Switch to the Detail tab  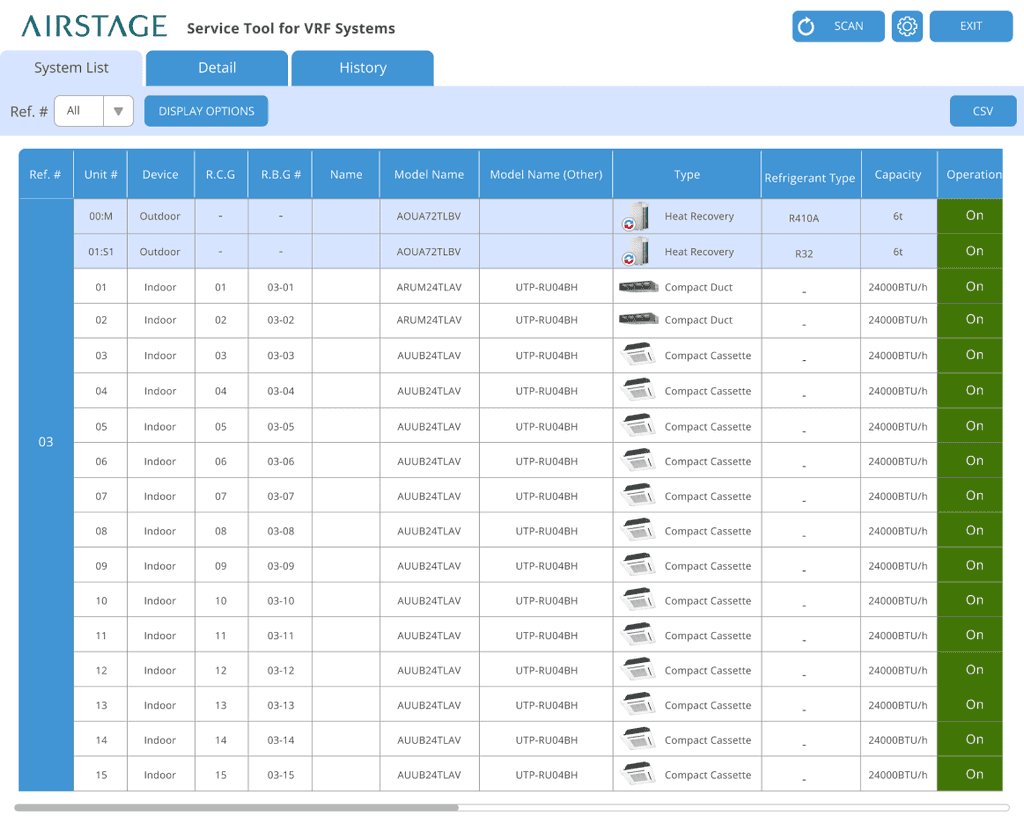[216, 67]
